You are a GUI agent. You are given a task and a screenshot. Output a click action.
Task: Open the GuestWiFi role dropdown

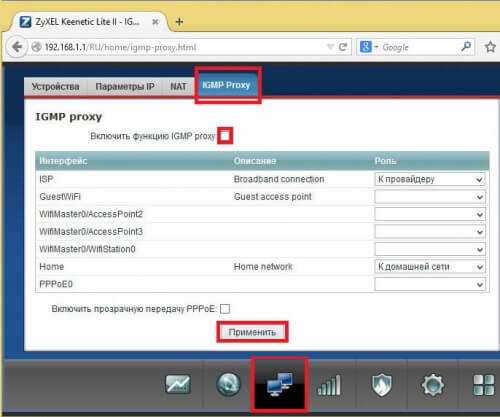pyautogui.click(x=429, y=197)
